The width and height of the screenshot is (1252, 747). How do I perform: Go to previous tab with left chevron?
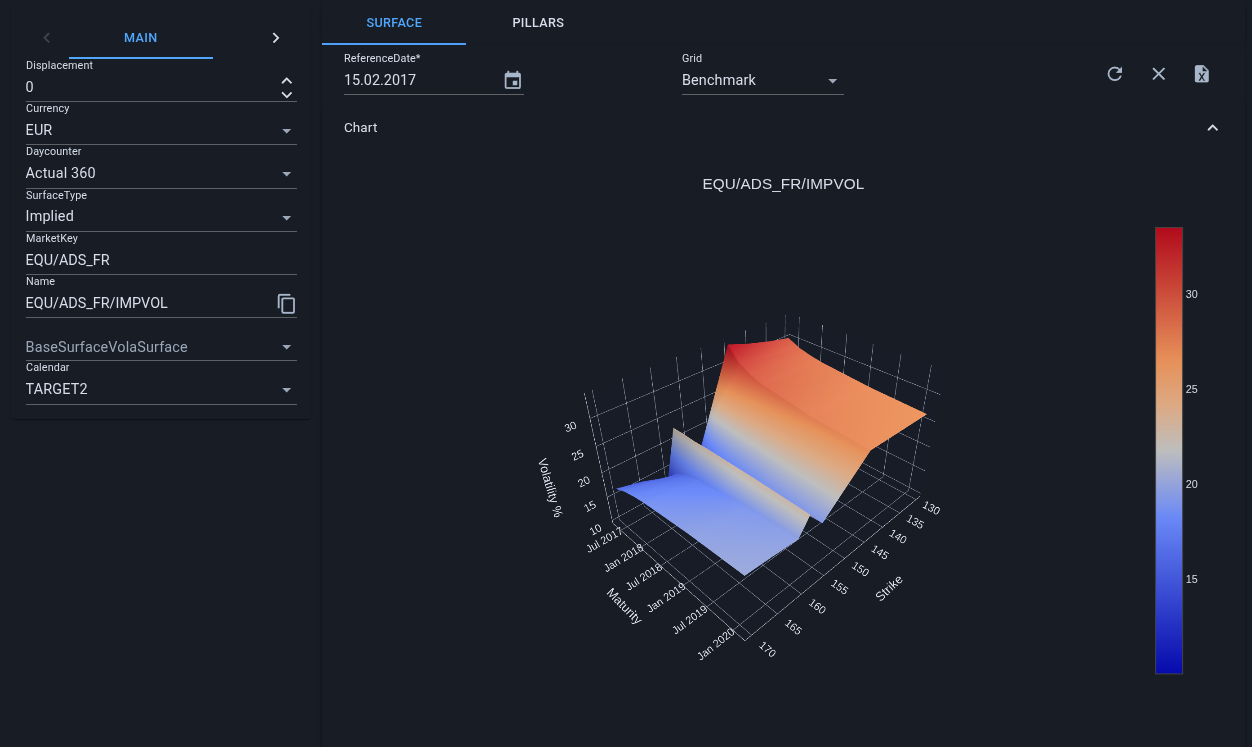(46, 38)
